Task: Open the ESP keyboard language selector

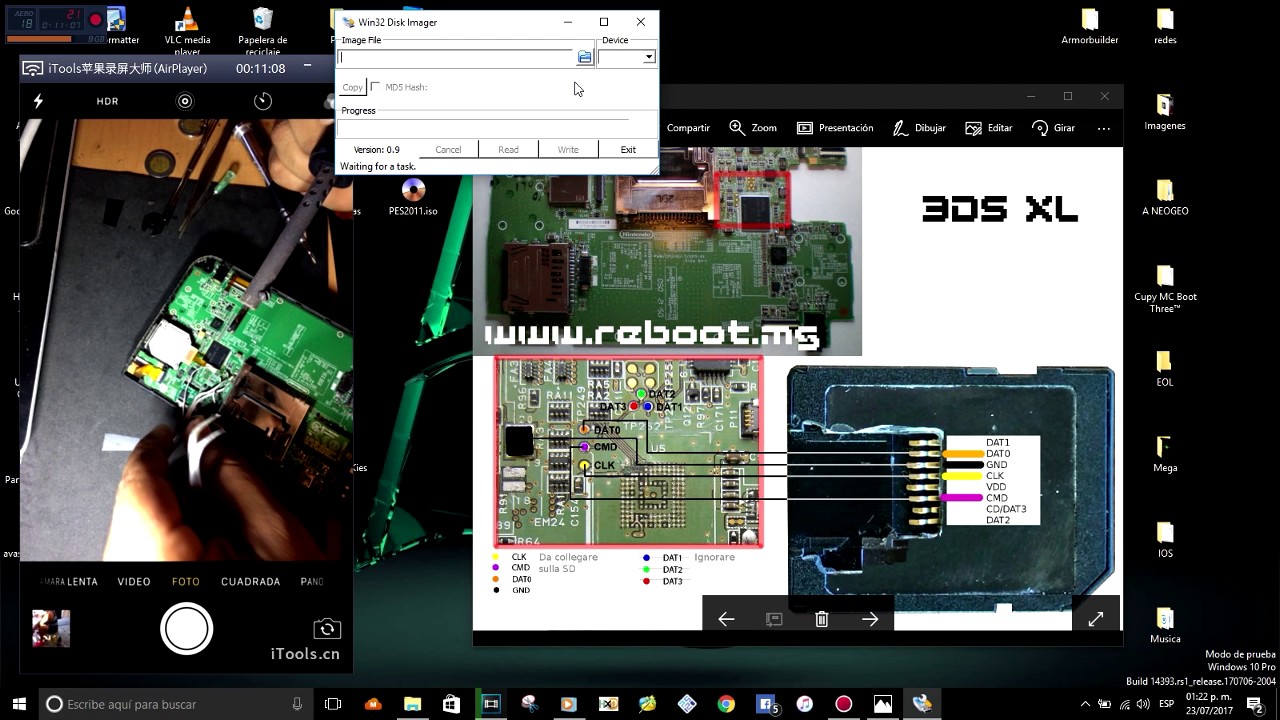Action: (1167, 704)
